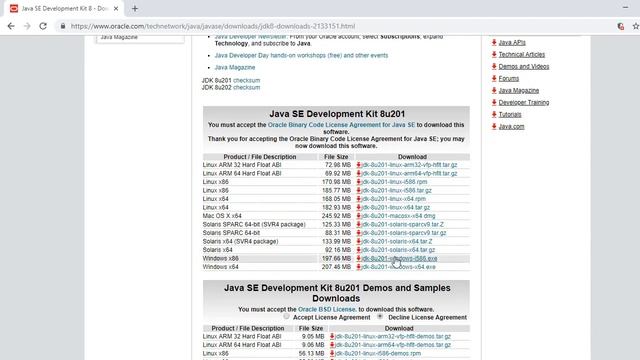Open the Oracle Binary Code License Agreement link
Screen dimensions: 640x360
click(341, 125)
